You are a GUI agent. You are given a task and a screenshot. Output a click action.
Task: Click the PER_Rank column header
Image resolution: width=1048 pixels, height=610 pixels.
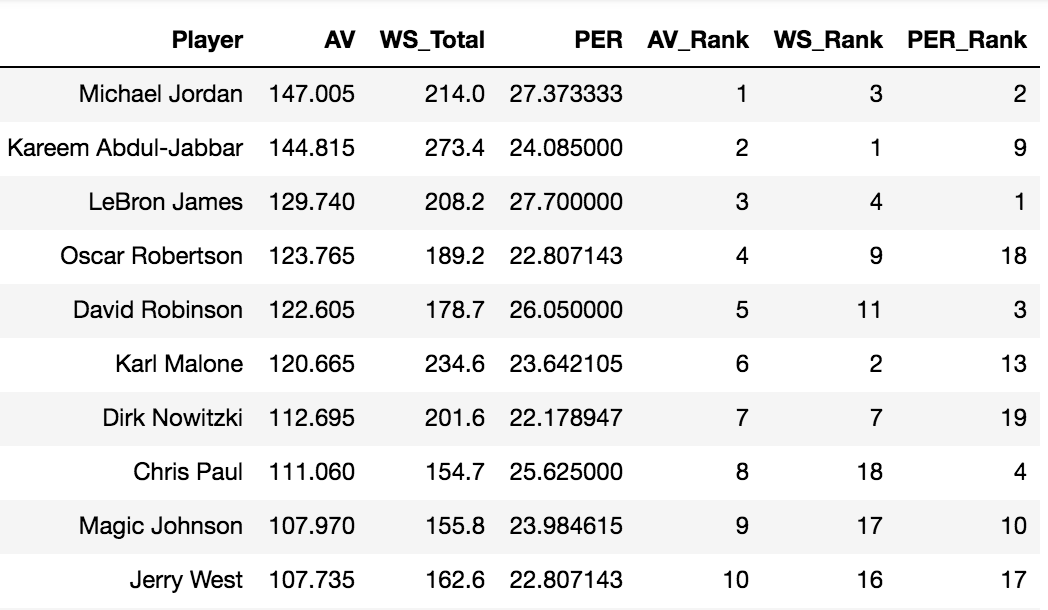click(966, 40)
